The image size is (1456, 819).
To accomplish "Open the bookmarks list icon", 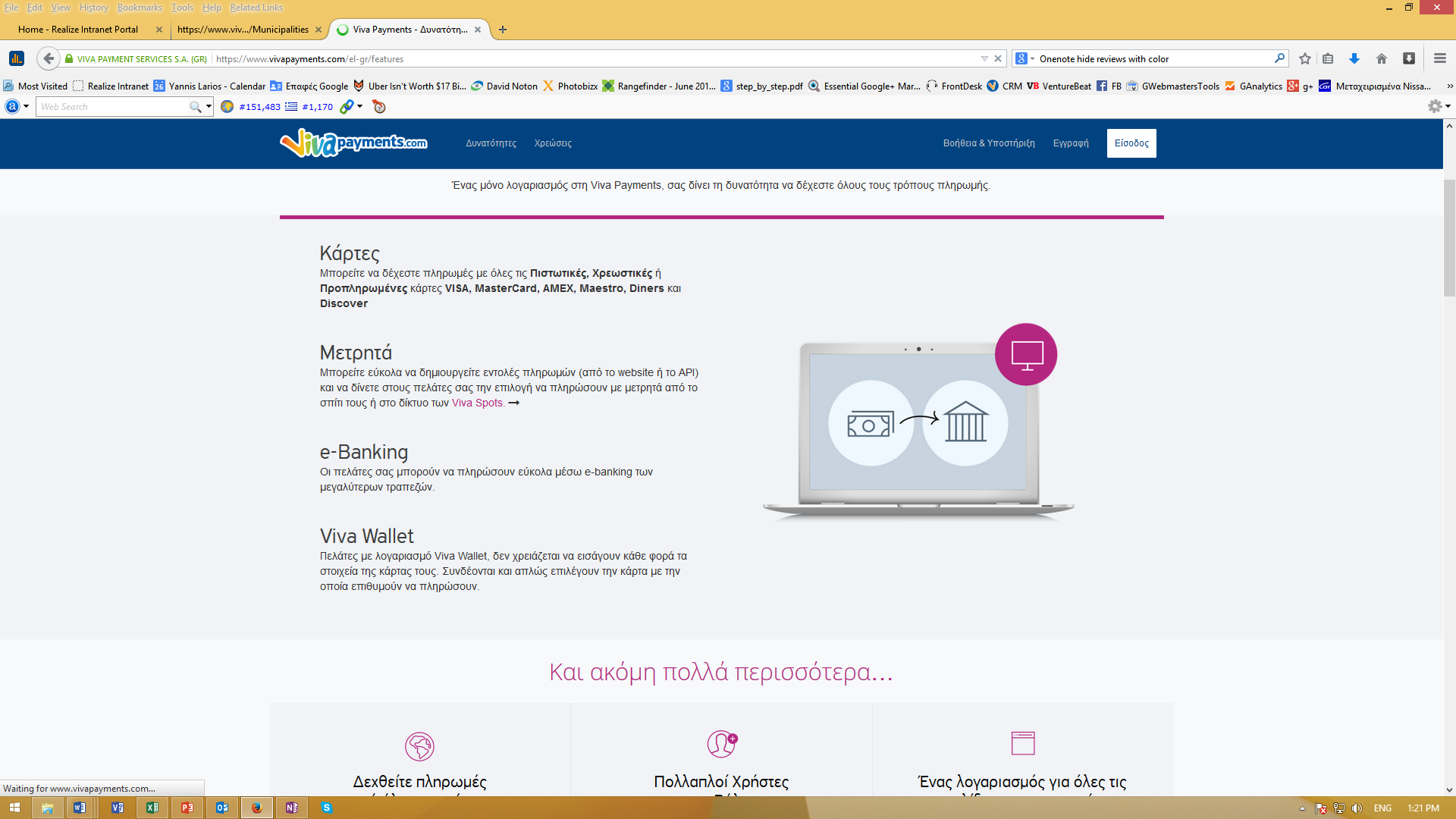I will [x=1328, y=58].
